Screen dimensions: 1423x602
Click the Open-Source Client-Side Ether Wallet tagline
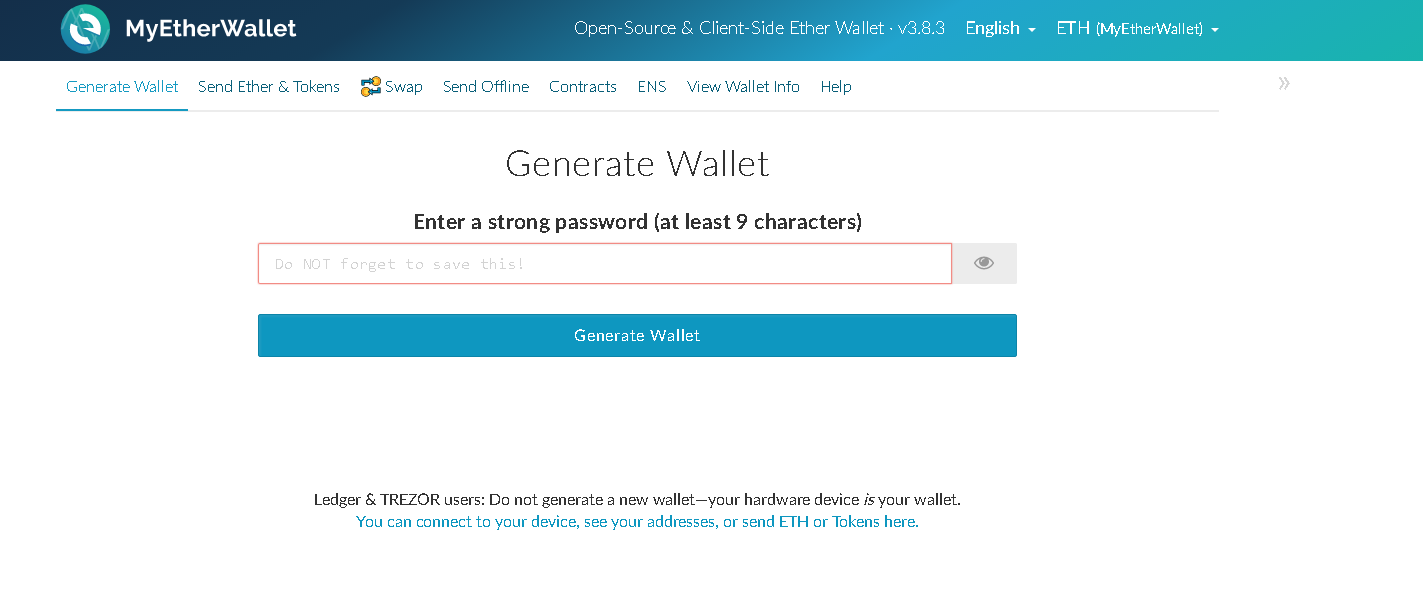click(759, 29)
